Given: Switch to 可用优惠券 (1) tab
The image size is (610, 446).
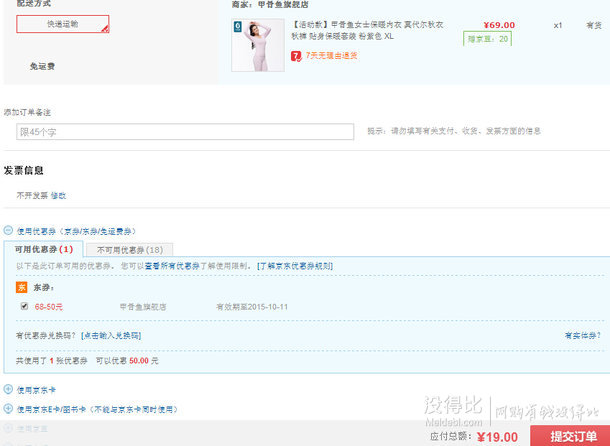Looking at the screenshot, I should click(44, 249).
